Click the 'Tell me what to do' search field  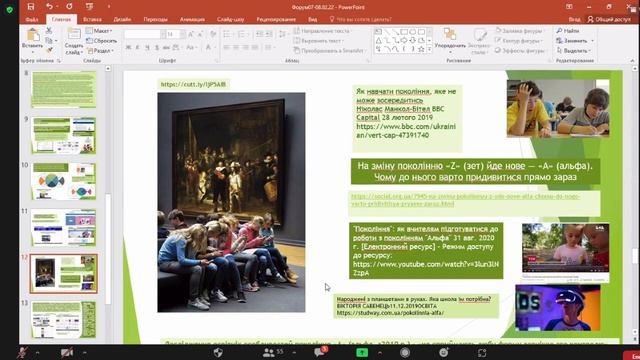[360, 19]
